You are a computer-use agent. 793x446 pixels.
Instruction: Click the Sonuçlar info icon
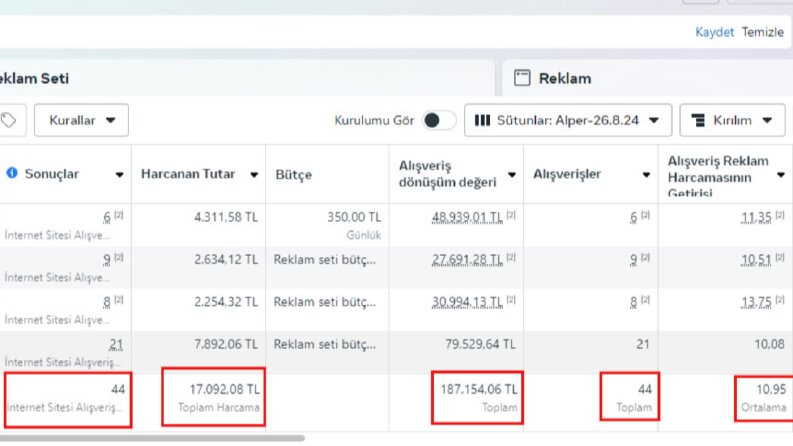[12, 173]
